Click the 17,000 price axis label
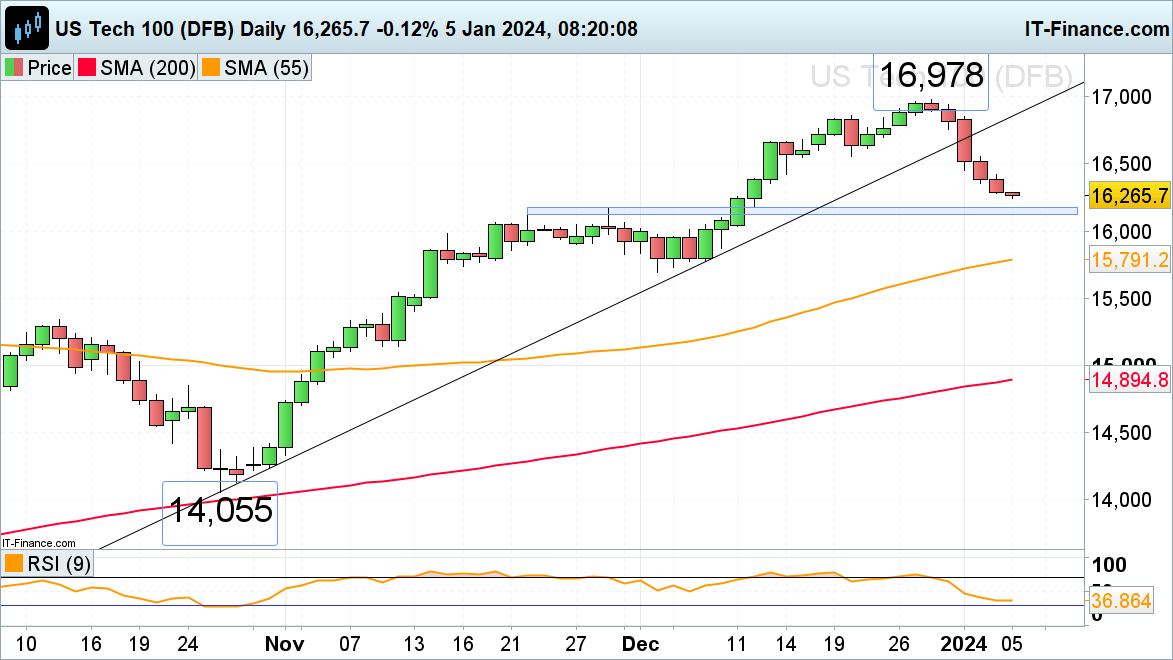1173x660 pixels. pos(1121,97)
